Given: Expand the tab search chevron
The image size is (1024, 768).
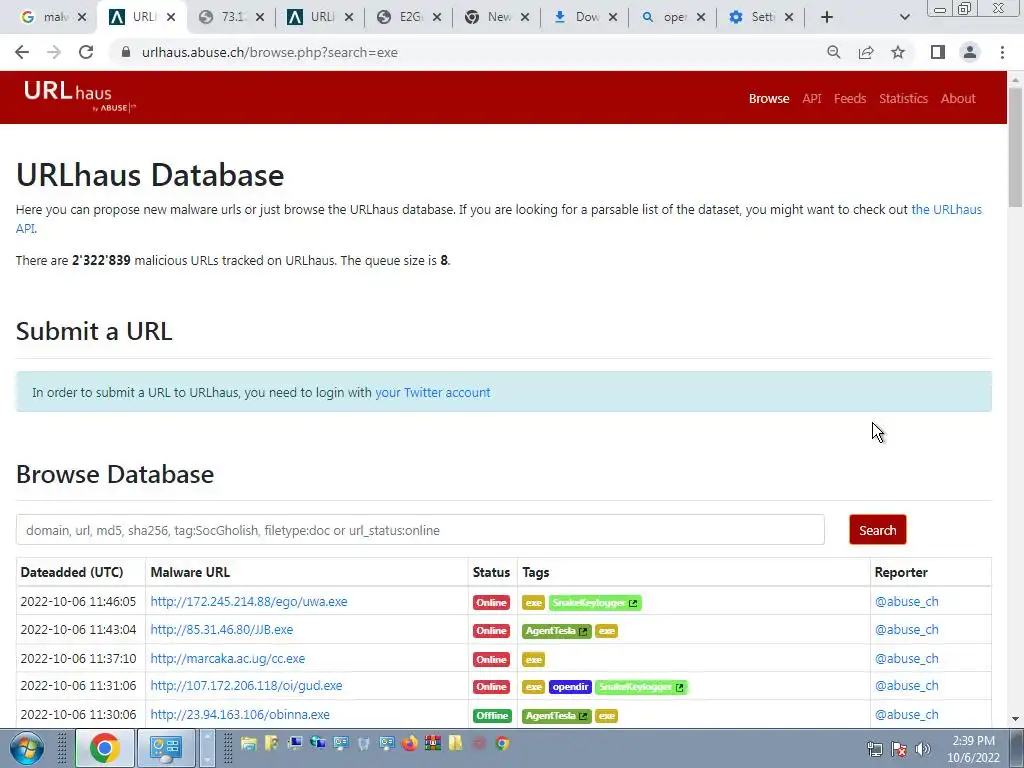Looking at the screenshot, I should (x=904, y=17).
